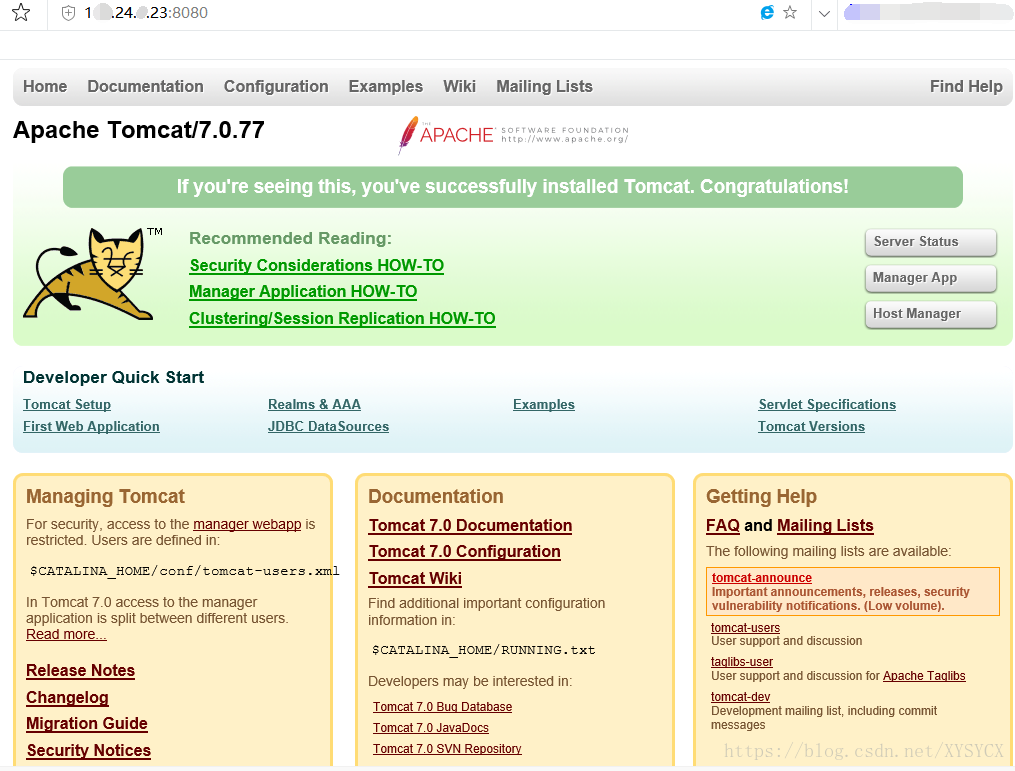Image resolution: width=1015 pixels, height=771 pixels.
Task: Open Home in the navigation bar
Action: pyautogui.click(x=45, y=86)
